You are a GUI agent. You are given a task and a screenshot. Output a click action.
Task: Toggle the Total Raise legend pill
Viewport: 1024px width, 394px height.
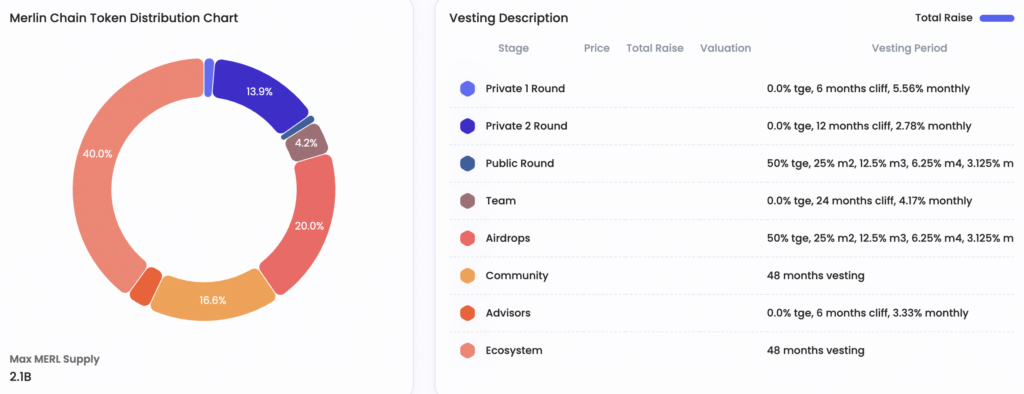click(x=998, y=18)
